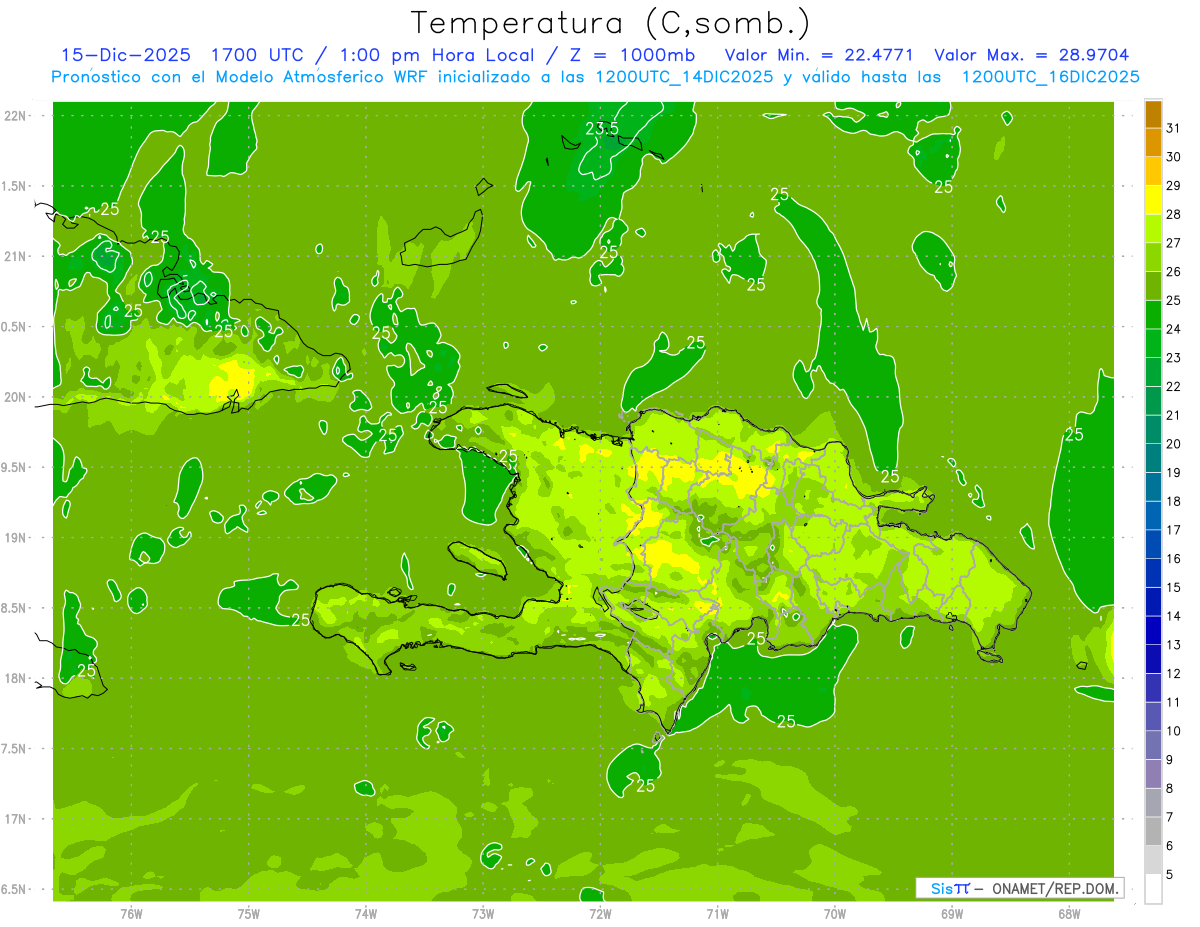Click the '21N' latitude label

pyautogui.click(x=15, y=256)
